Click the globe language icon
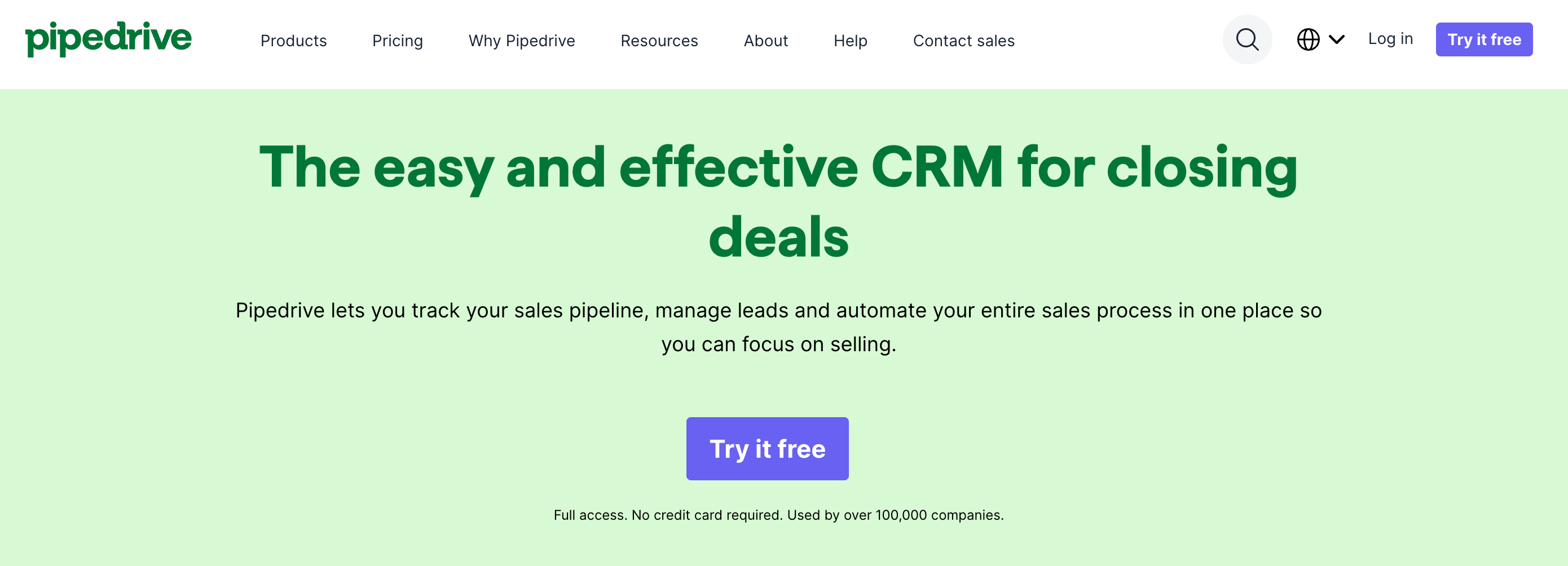1568x566 pixels. (x=1308, y=39)
